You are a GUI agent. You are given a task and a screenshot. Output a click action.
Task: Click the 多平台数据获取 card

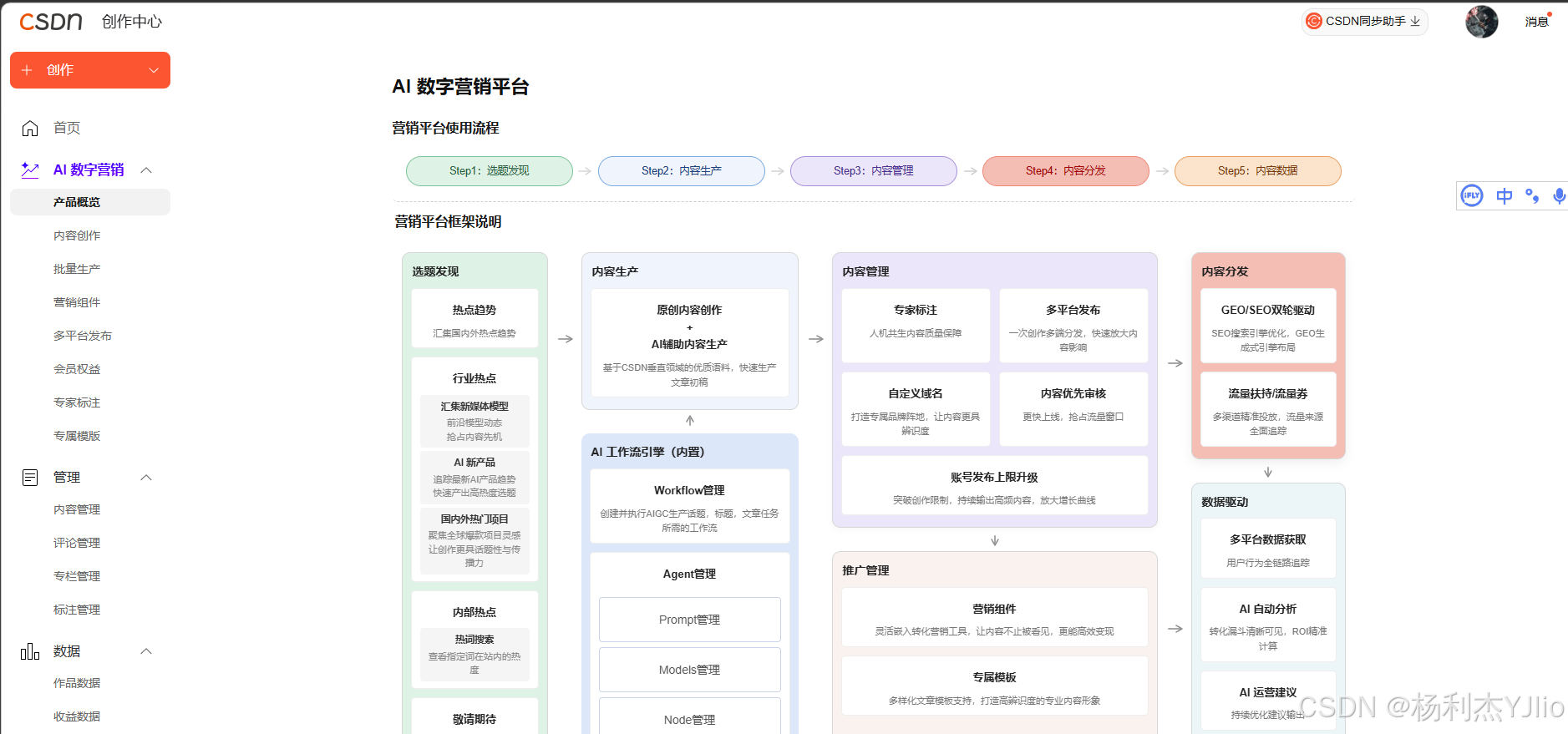[1268, 549]
